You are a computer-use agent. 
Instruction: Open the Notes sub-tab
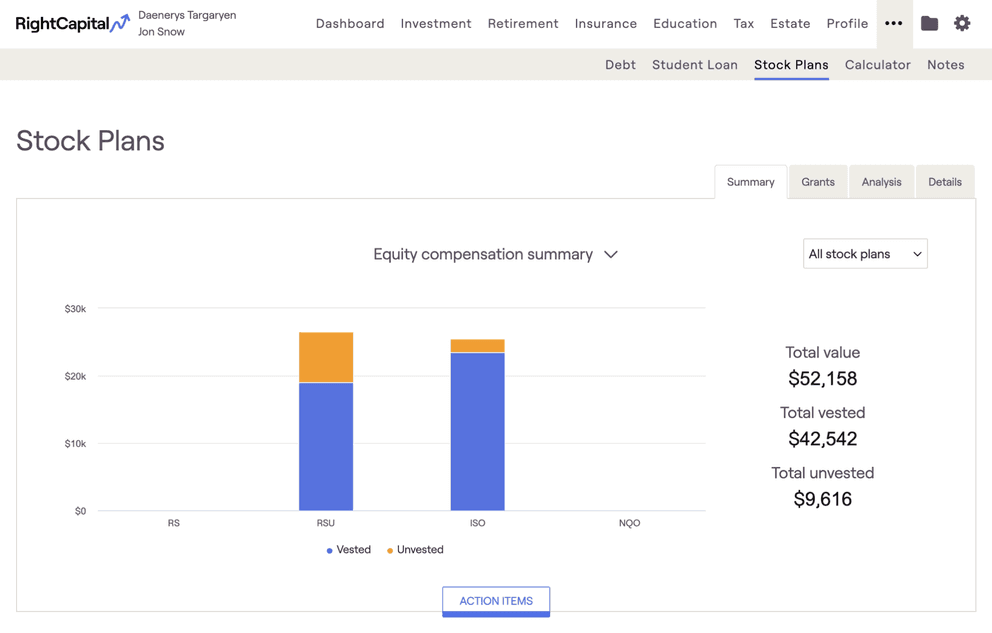pyautogui.click(x=945, y=64)
